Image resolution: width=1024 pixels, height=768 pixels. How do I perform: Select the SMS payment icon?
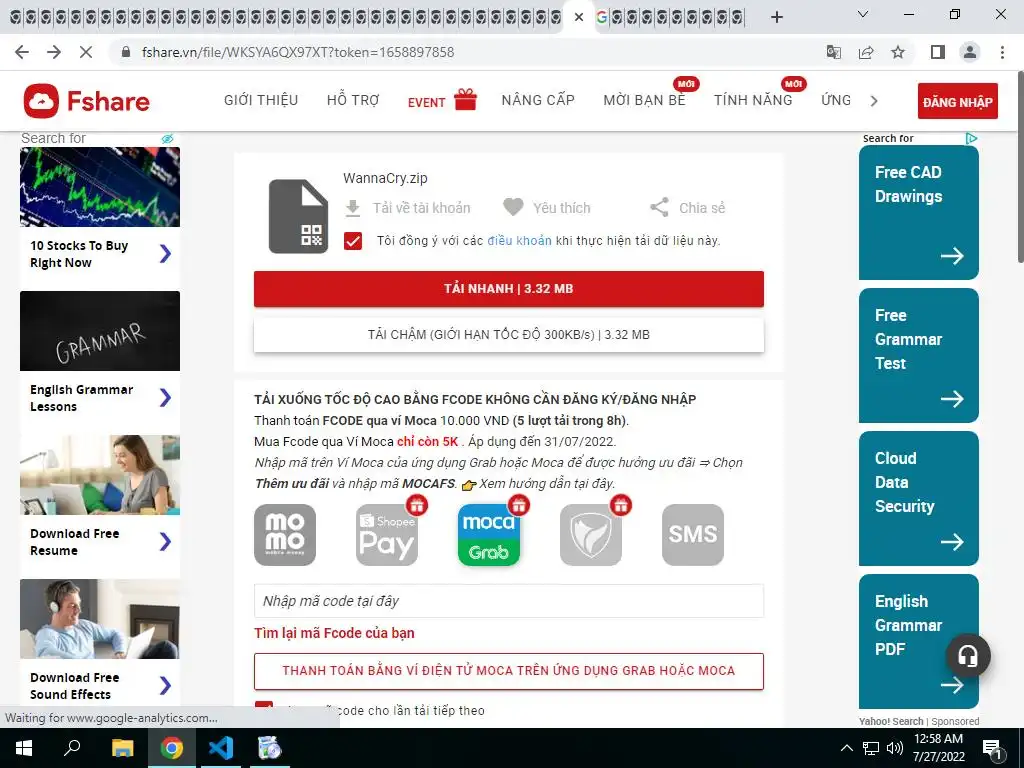tap(693, 535)
